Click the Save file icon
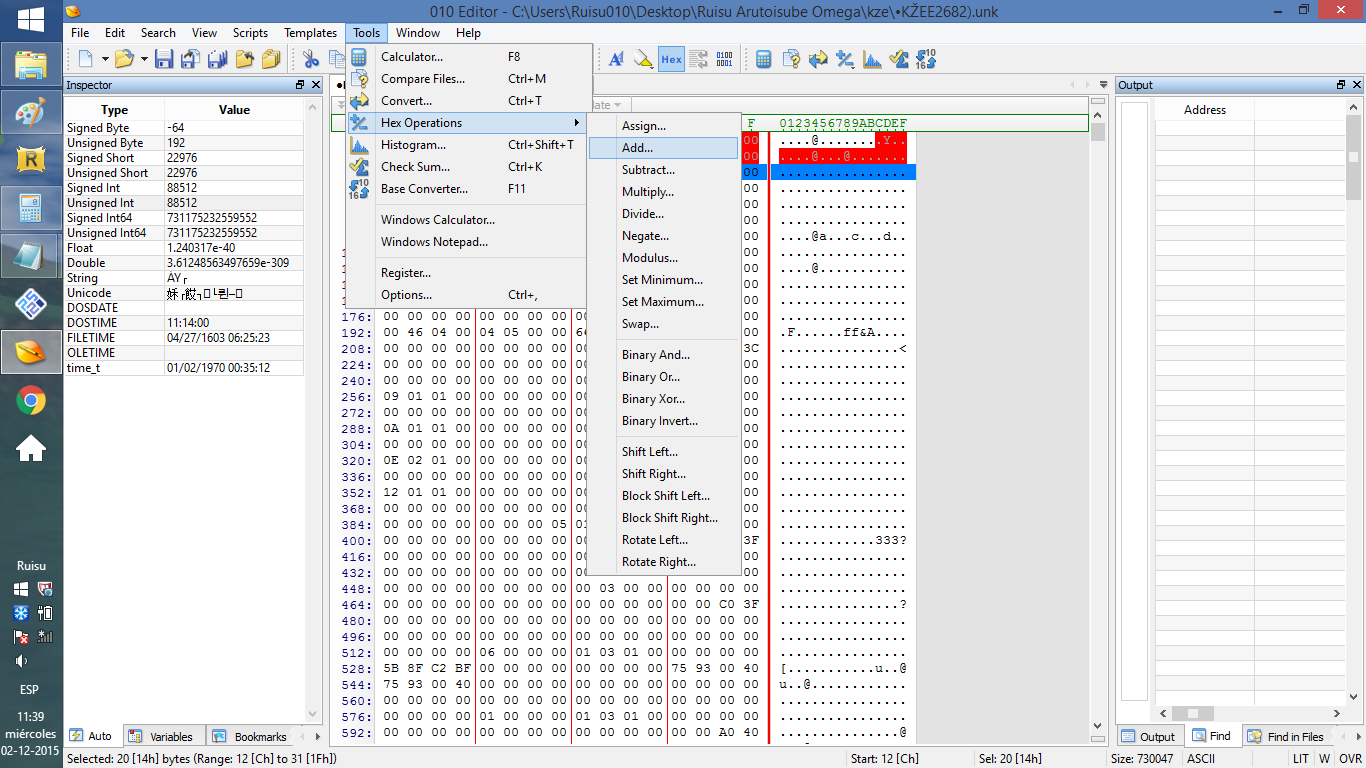The image size is (1366, 768). [x=164, y=59]
